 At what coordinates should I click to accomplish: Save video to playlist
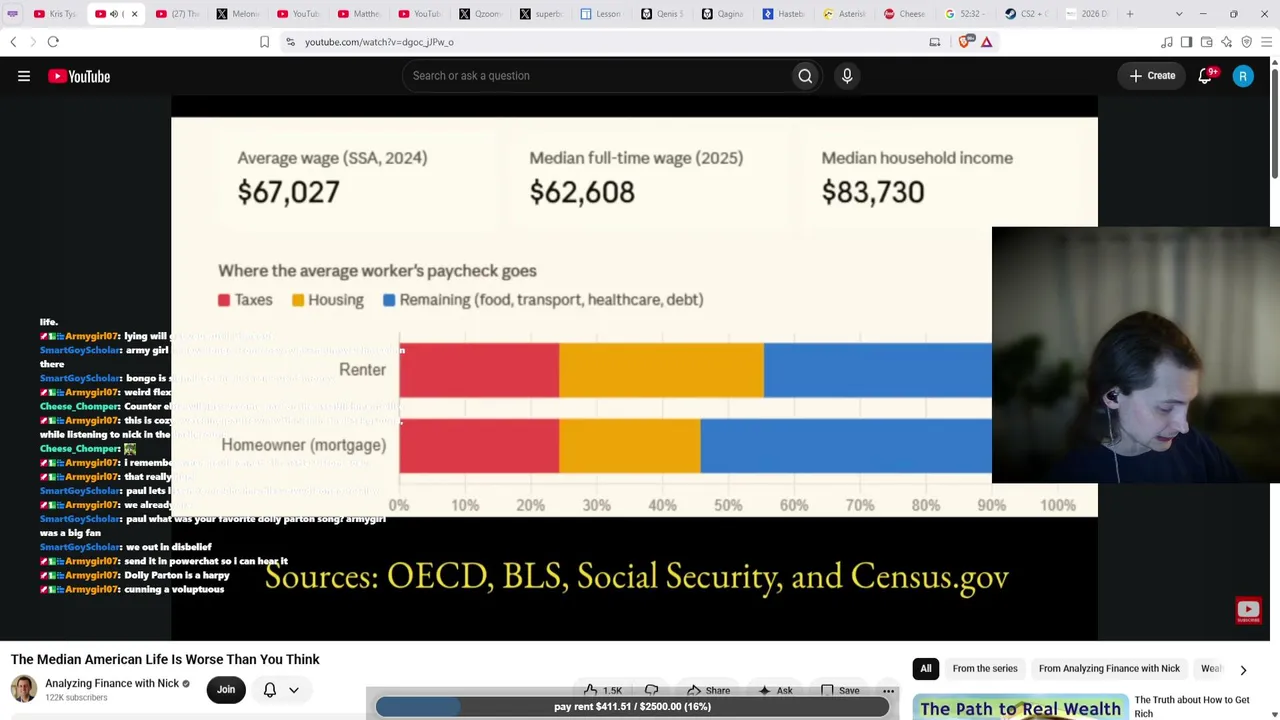[x=839, y=690]
